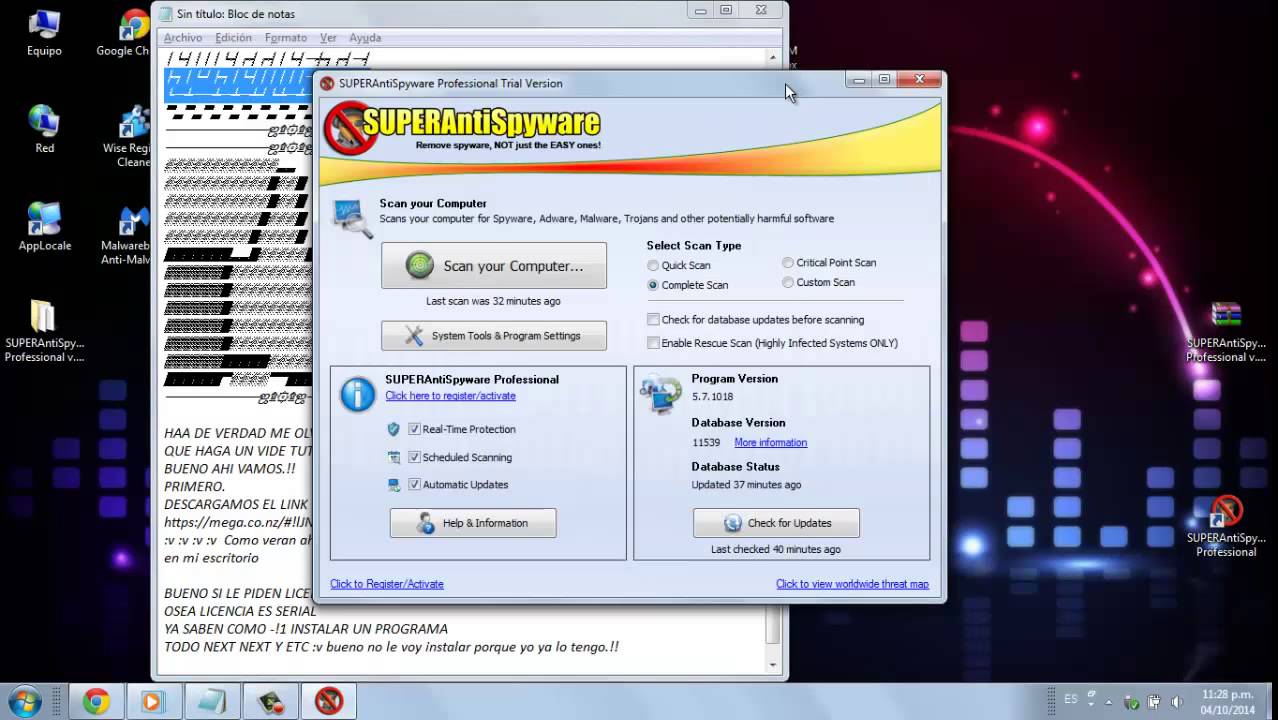This screenshot has width=1278, height=720.
Task: Open Equipo desktop icon
Action: [44, 33]
